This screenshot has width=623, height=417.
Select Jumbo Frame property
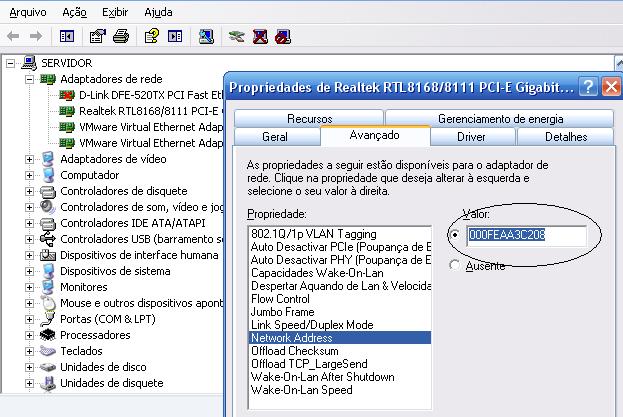point(340,312)
